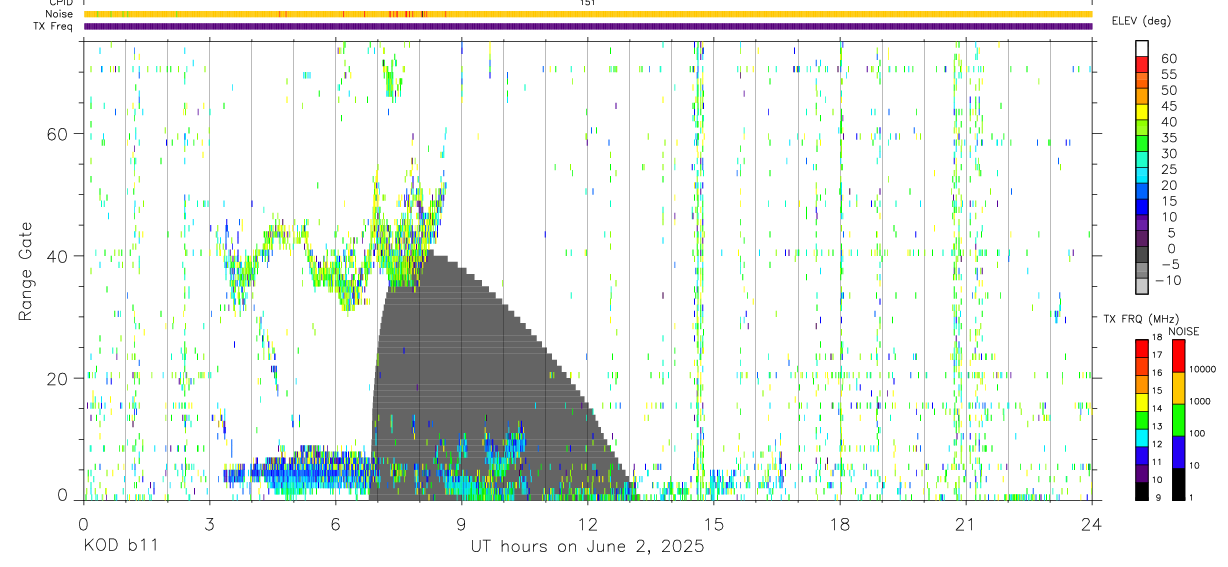The image size is (1228, 567).
Task: Click the 'NOISE' legend title above noise colorbar
Action: (1185, 330)
